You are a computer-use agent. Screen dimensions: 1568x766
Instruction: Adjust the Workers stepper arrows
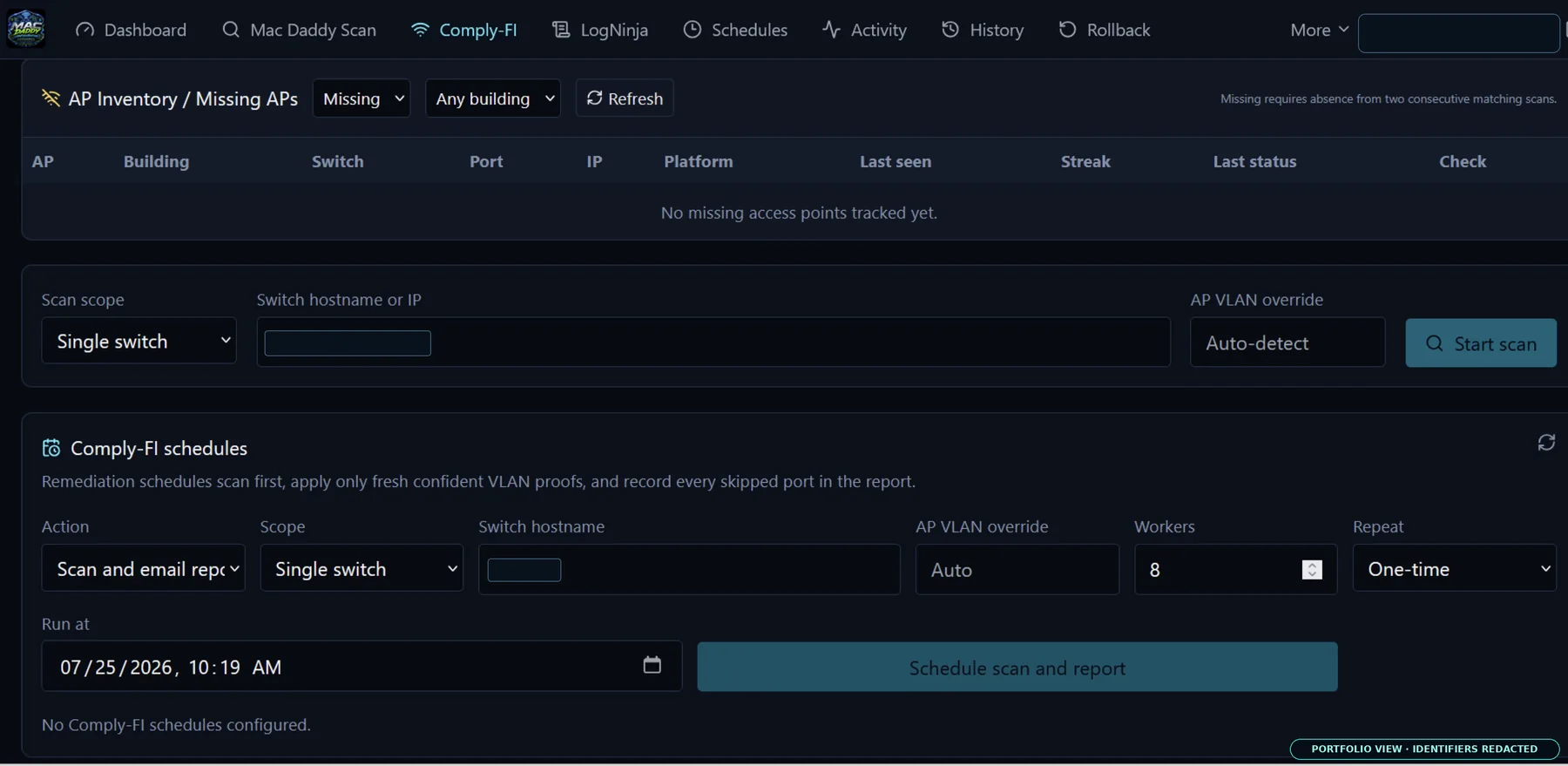coord(1312,569)
